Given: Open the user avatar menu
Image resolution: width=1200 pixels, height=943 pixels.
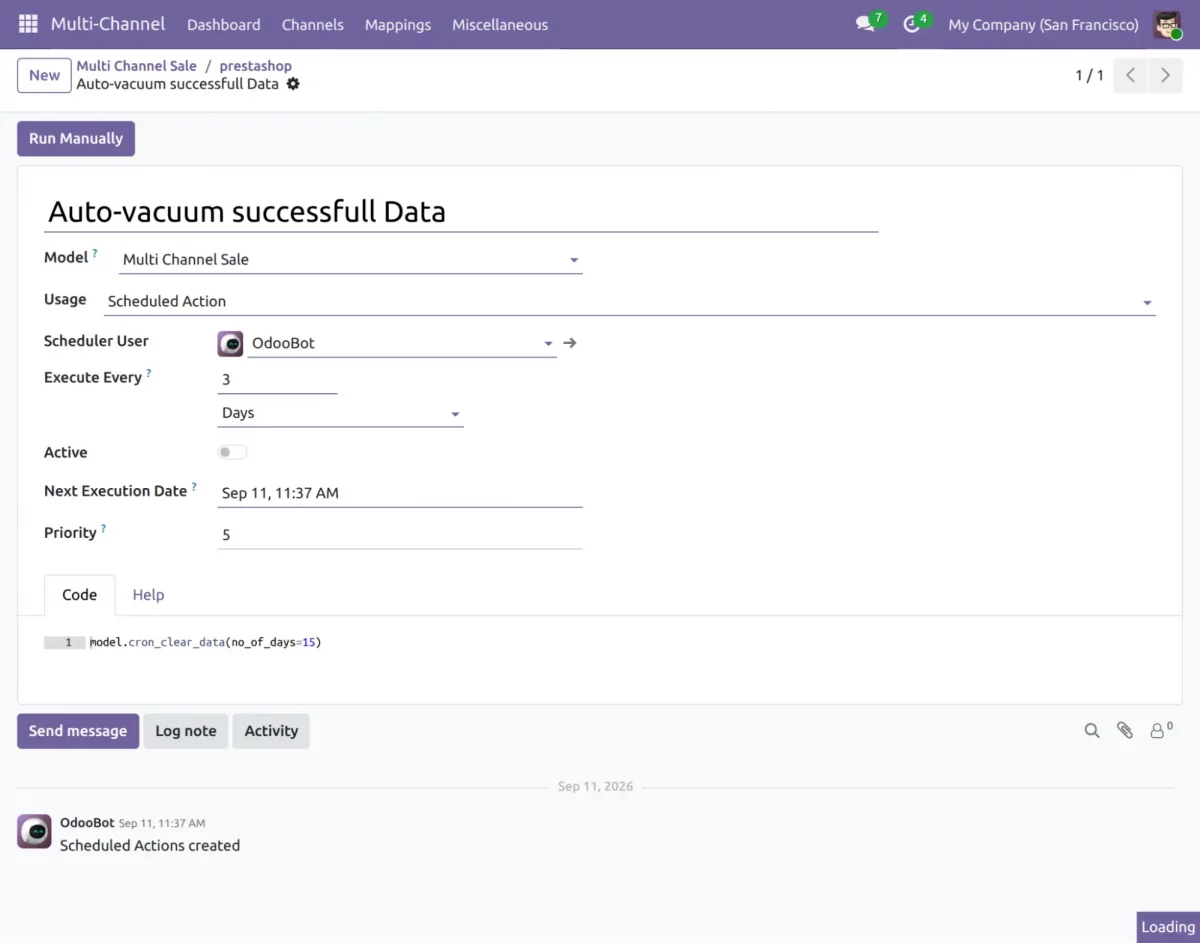Looking at the screenshot, I should (x=1168, y=24).
